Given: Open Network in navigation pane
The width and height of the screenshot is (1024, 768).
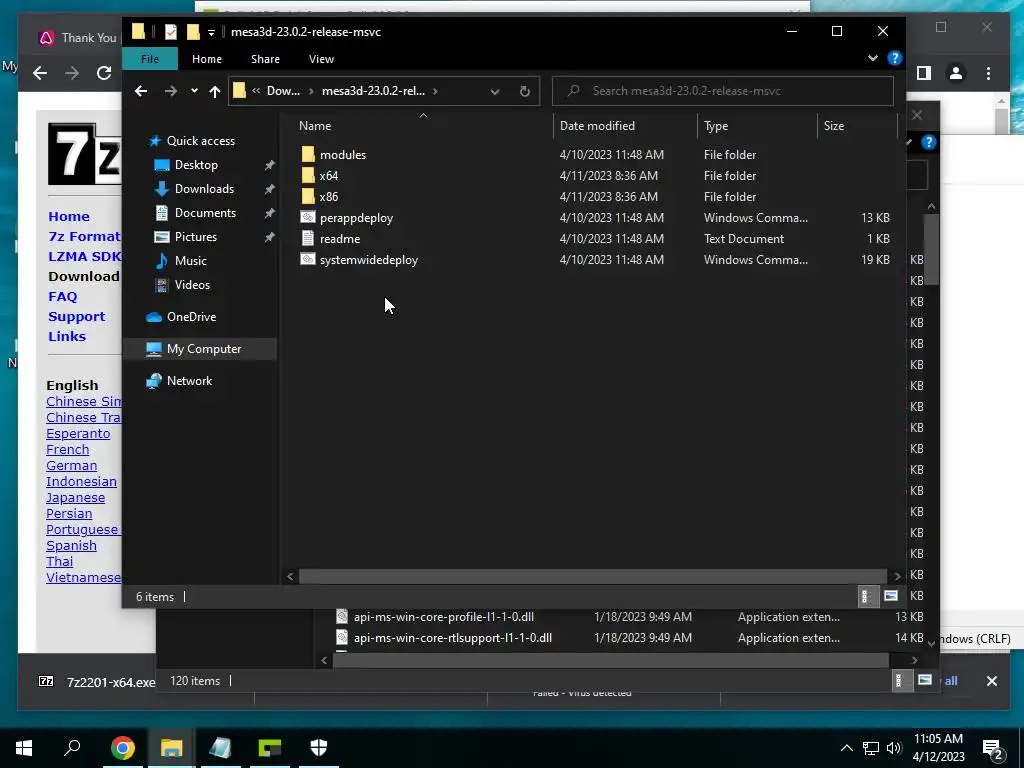Looking at the screenshot, I should point(189,381).
